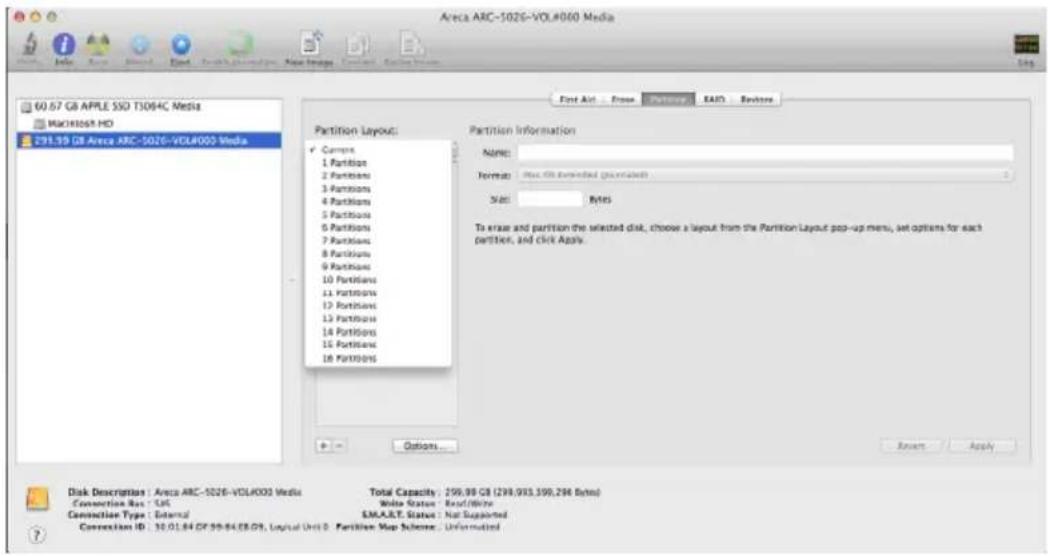Select the Areca ARC-5026 Media disk
1048x556 pixels.
[148, 140]
